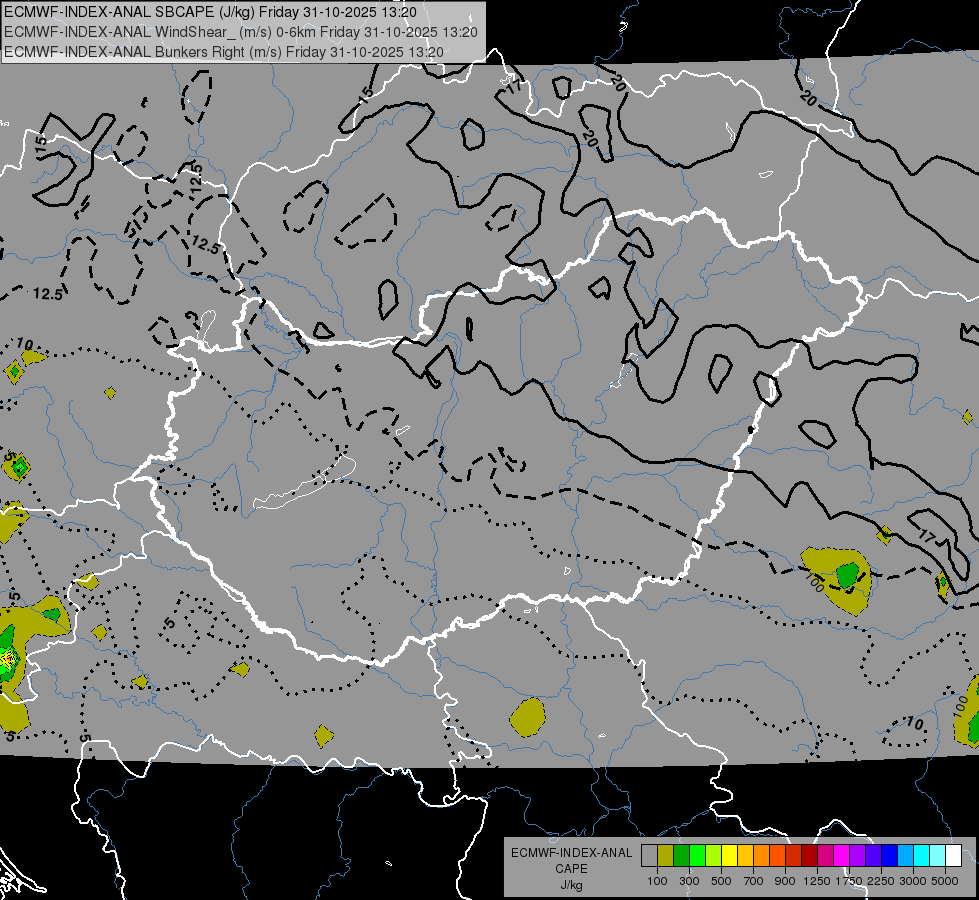Select the sky blue legend swatch

click(907, 856)
